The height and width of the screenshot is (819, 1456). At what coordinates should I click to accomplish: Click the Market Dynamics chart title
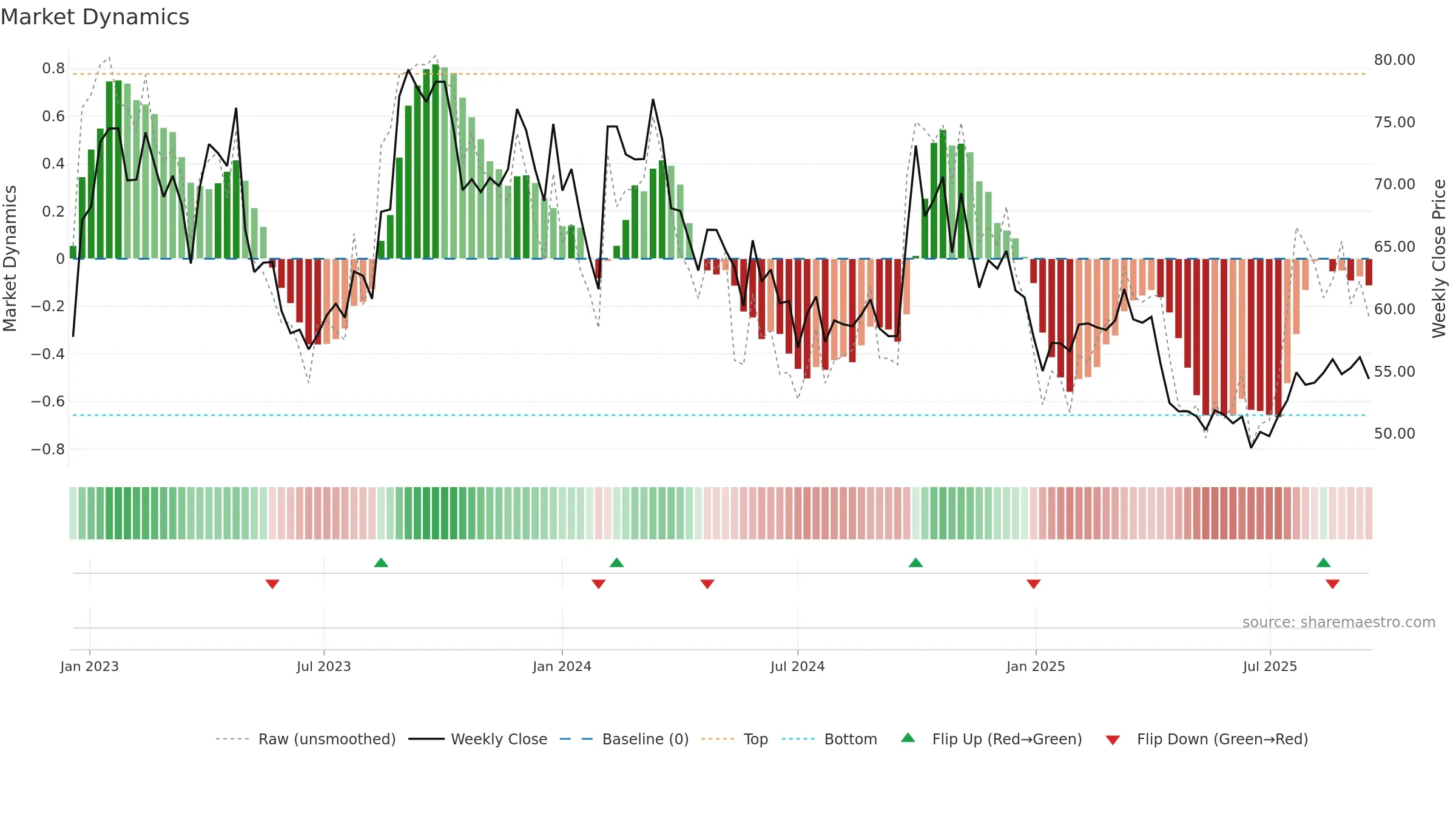coord(95,17)
